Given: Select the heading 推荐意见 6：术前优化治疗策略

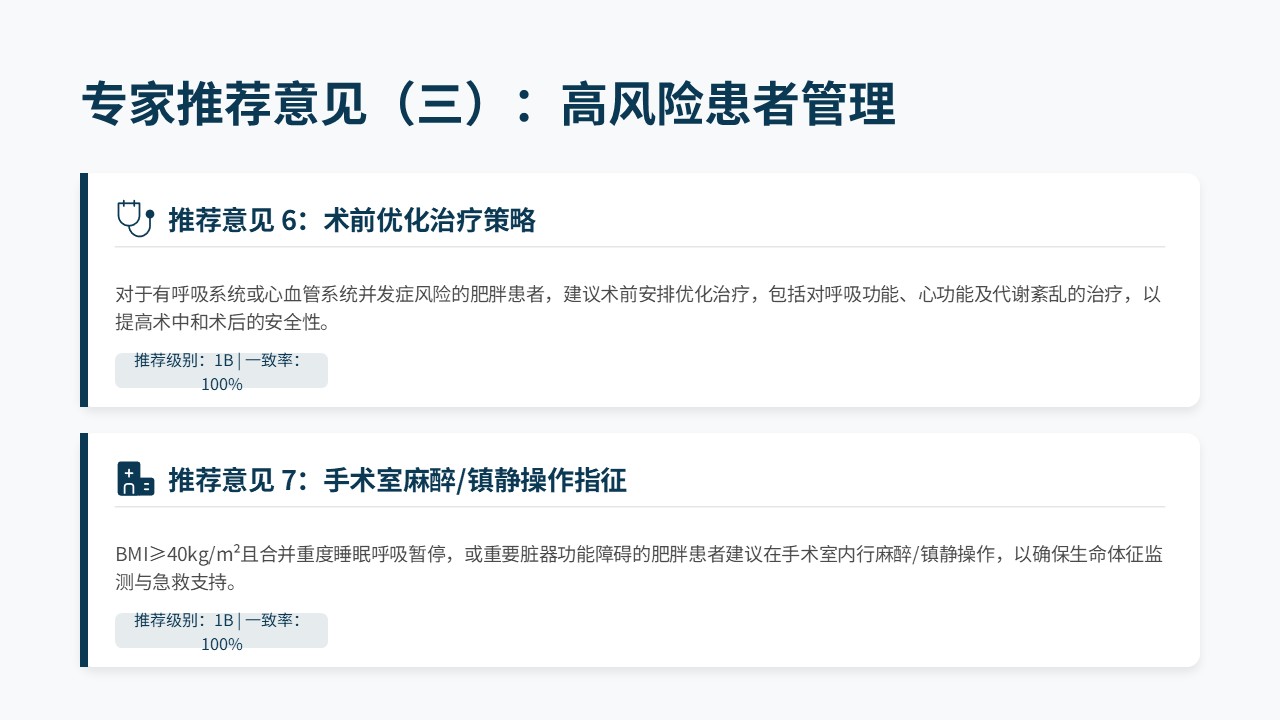Looking at the screenshot, I should click(352, 221).
